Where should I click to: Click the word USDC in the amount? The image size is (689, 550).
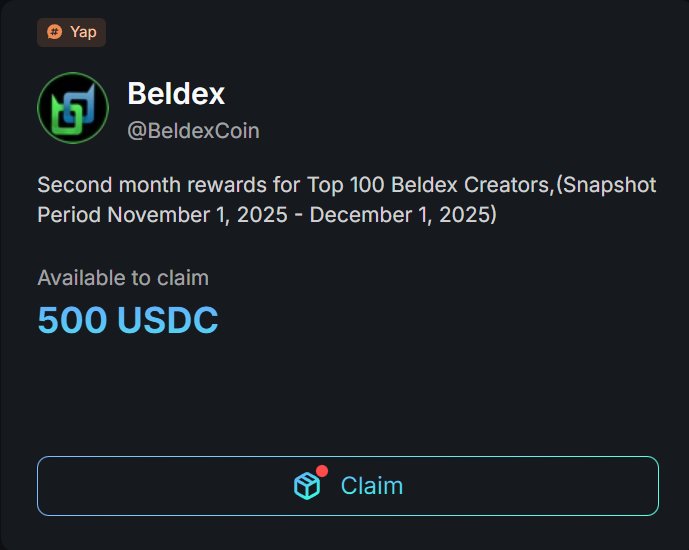pyautogui.click(x=167, y=320)
